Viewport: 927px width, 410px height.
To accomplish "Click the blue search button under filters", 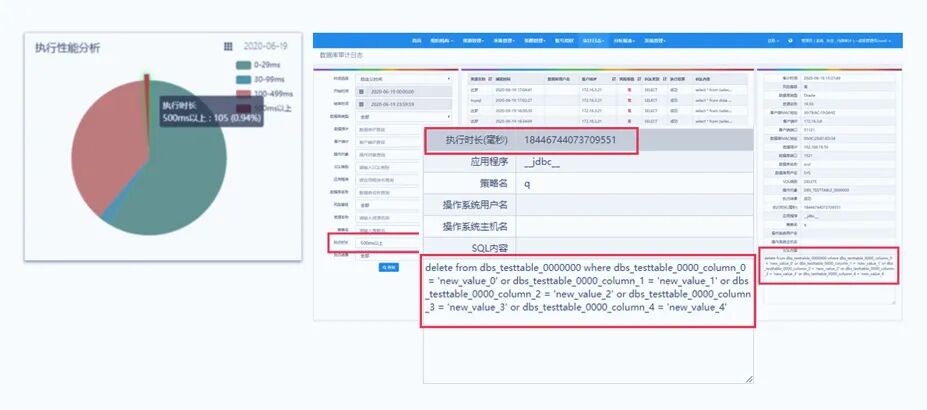I will pyautogui.click(x=388, y=268).
